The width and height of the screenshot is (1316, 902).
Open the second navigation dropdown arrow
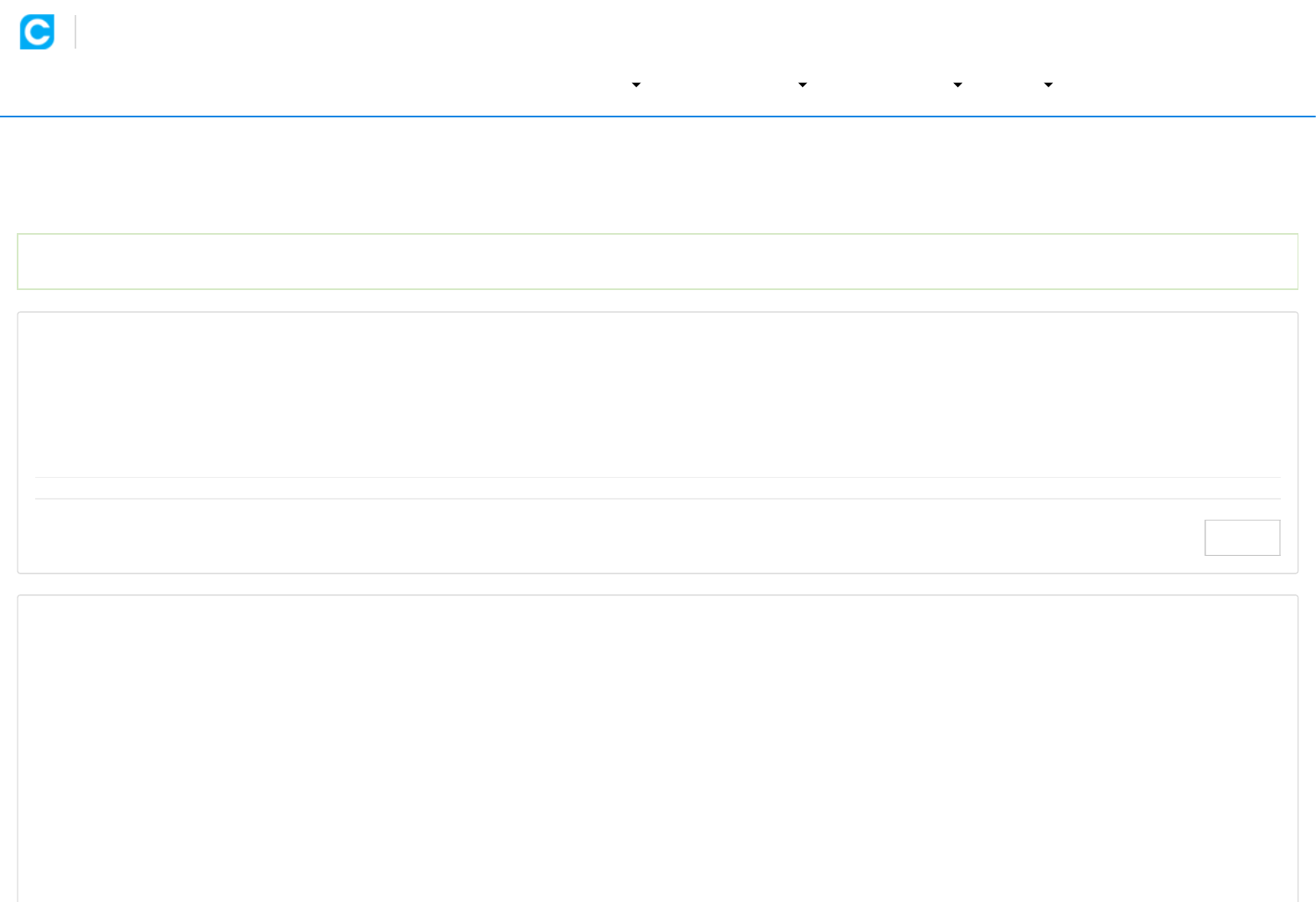click(802, 85)
